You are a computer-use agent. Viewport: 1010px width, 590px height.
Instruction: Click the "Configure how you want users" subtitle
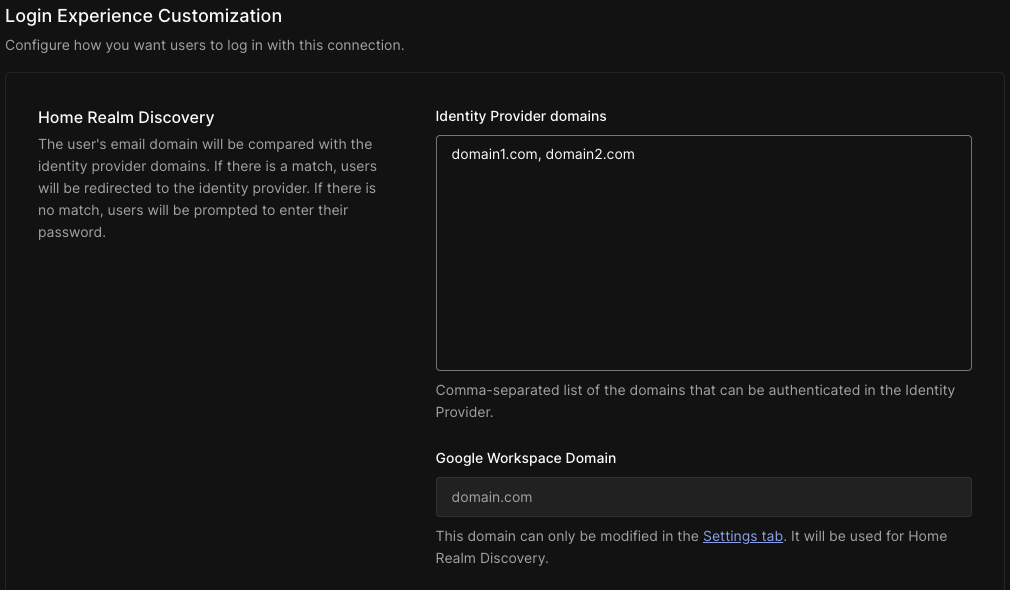click(x=205, y=45)
